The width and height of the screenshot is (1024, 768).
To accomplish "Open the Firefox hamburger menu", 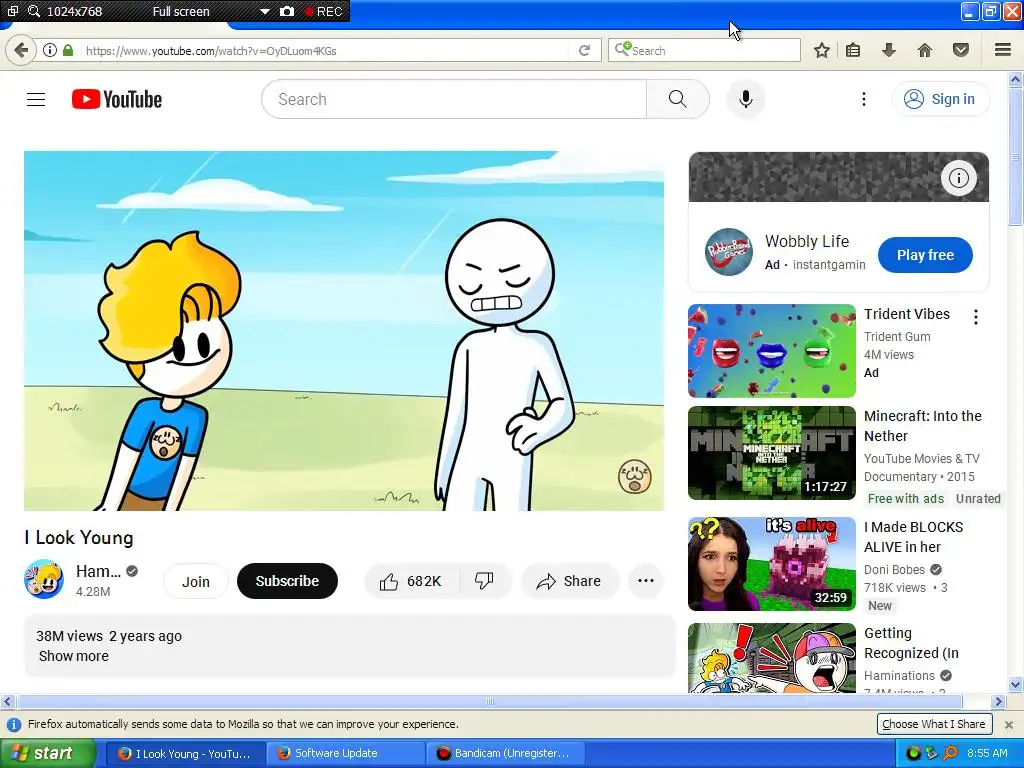I will [x=1003, y=50].
